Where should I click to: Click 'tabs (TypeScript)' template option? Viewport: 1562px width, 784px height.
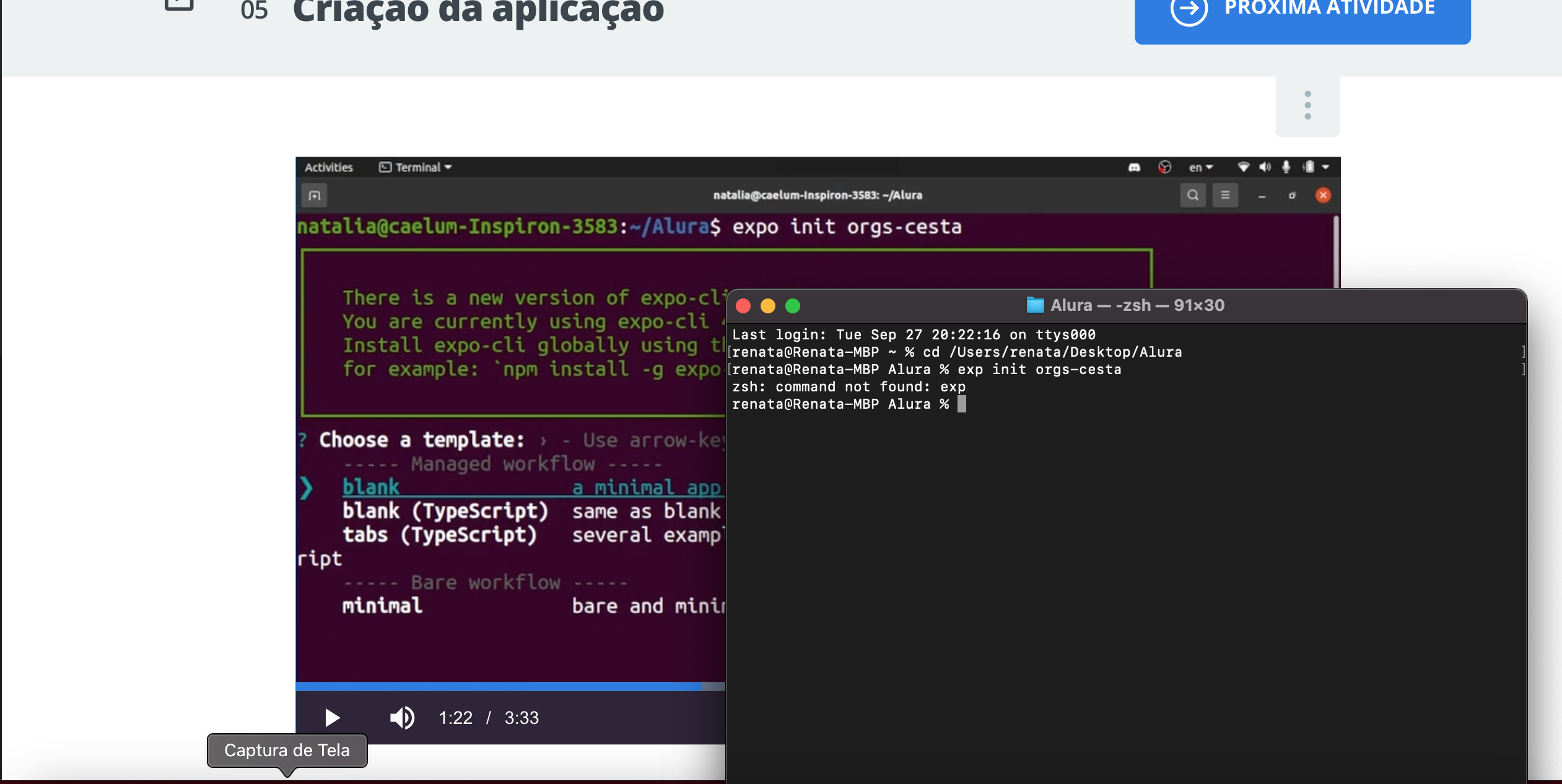pyautogui.click(x=440, y=534)
